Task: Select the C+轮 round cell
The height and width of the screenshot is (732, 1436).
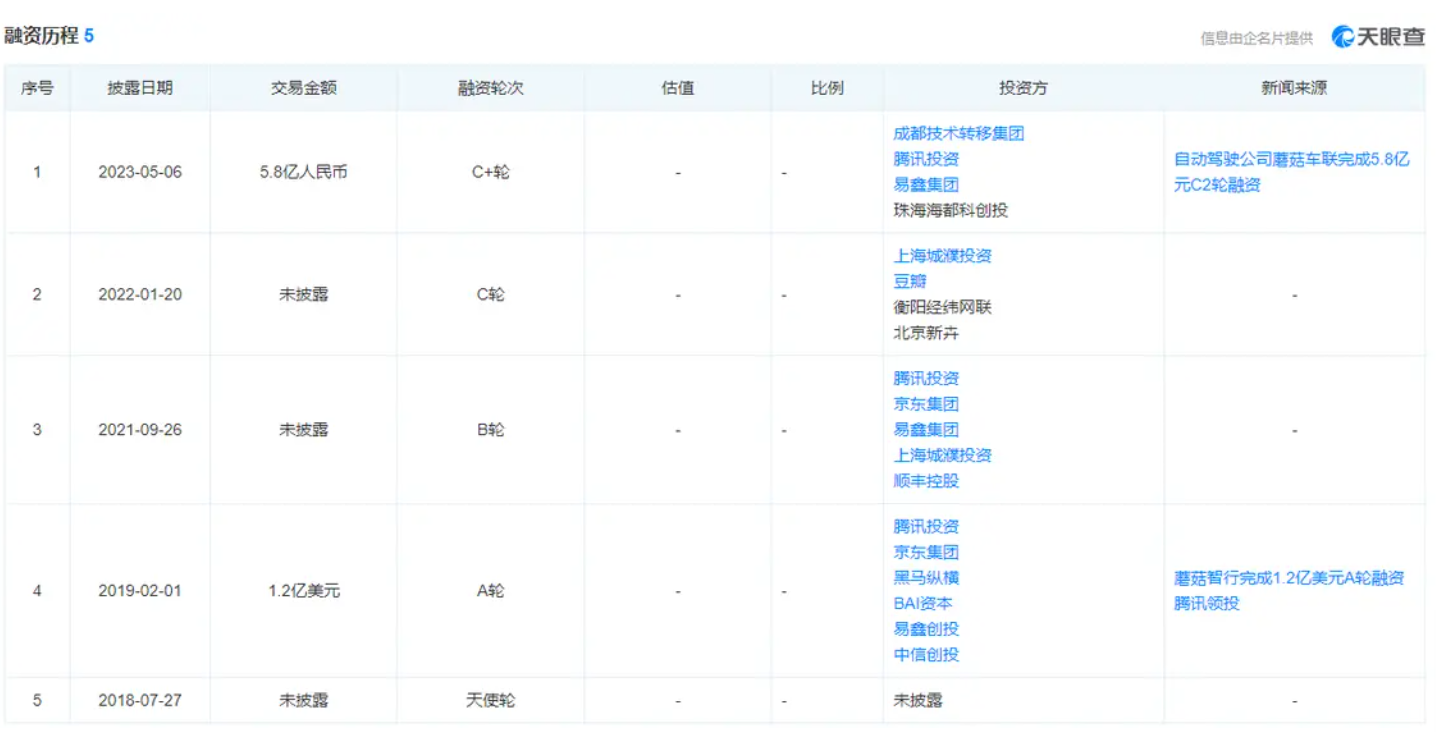Action: click(491, 172)
